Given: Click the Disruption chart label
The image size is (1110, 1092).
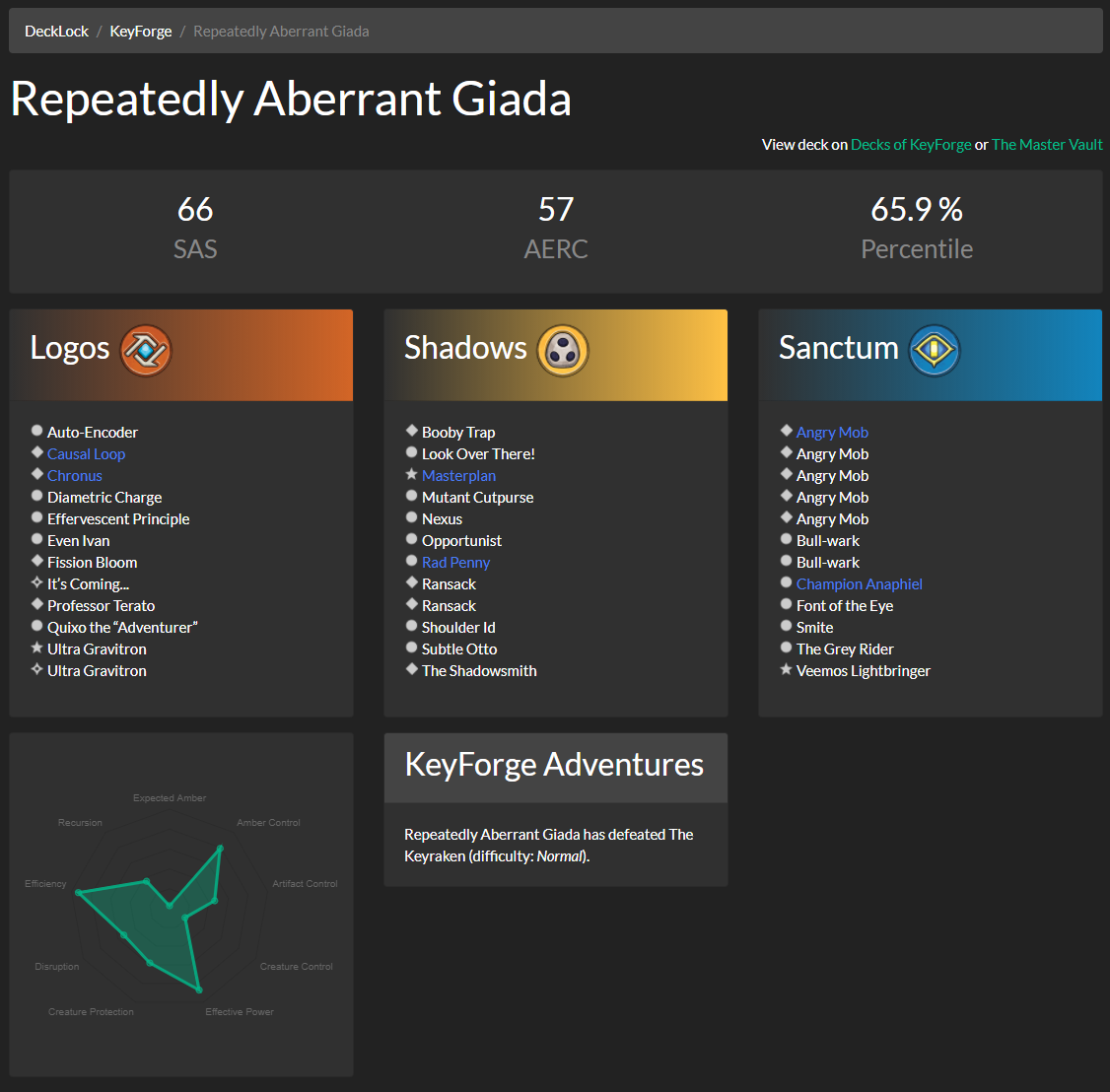Looking at the screenshot, I should pos(56,966).
